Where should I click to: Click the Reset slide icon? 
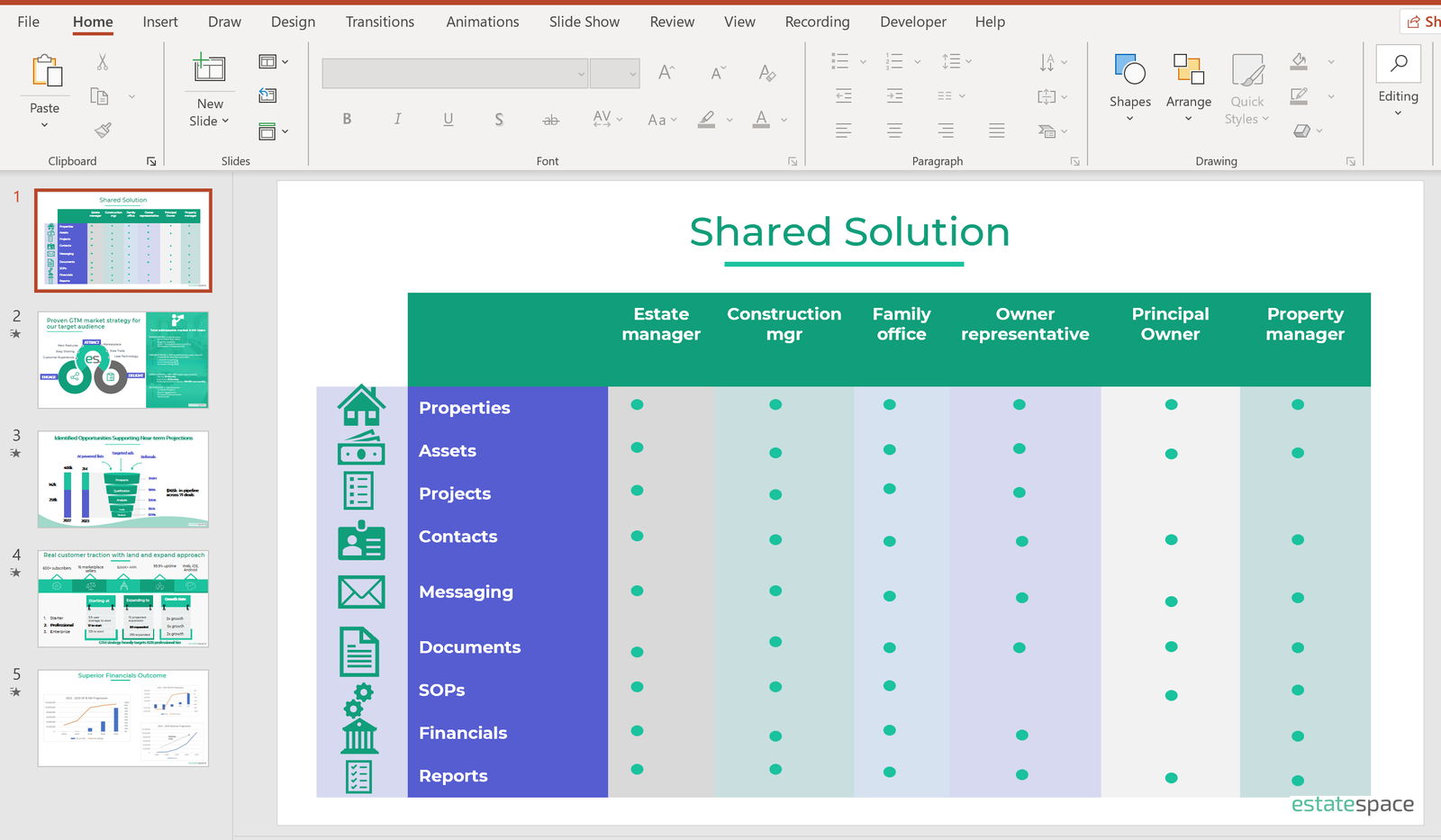point(267,95)
